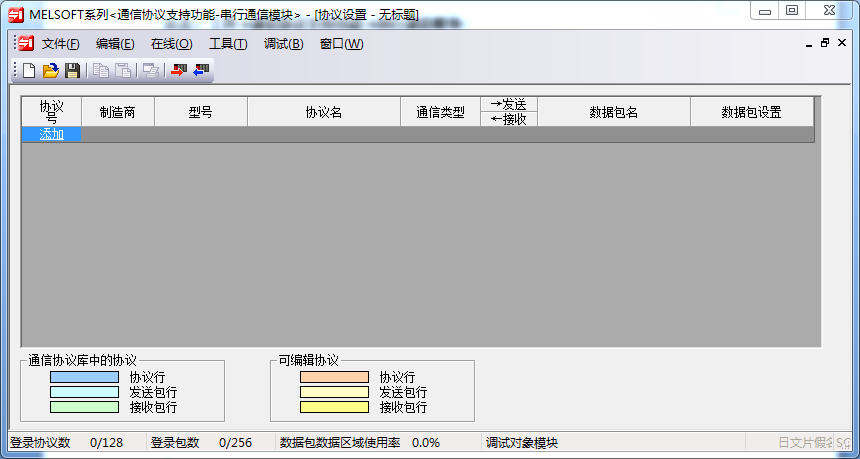Open the 工具(T) menu

[228, 44]
